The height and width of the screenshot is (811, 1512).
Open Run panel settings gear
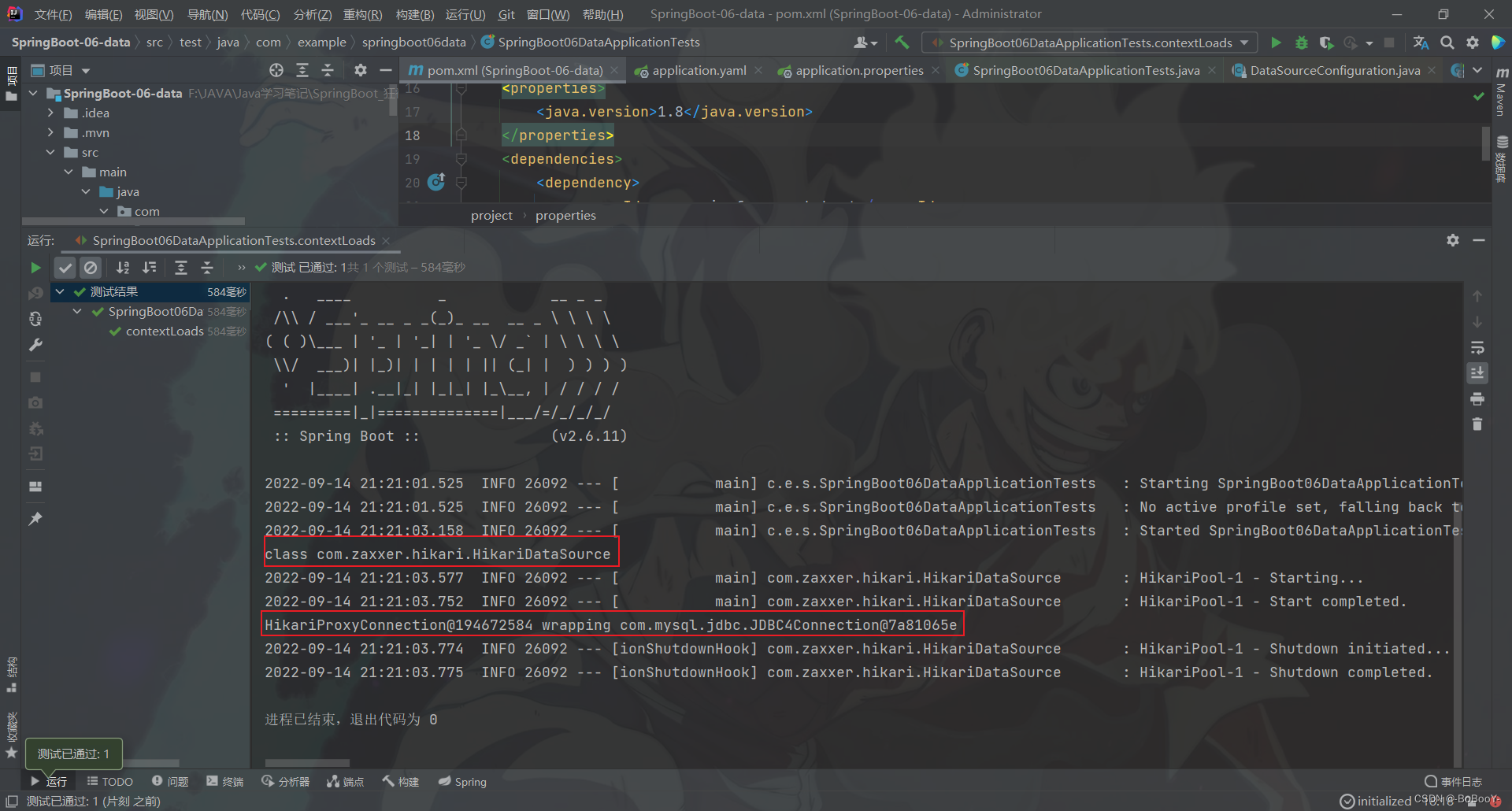tap(1453, 240)
